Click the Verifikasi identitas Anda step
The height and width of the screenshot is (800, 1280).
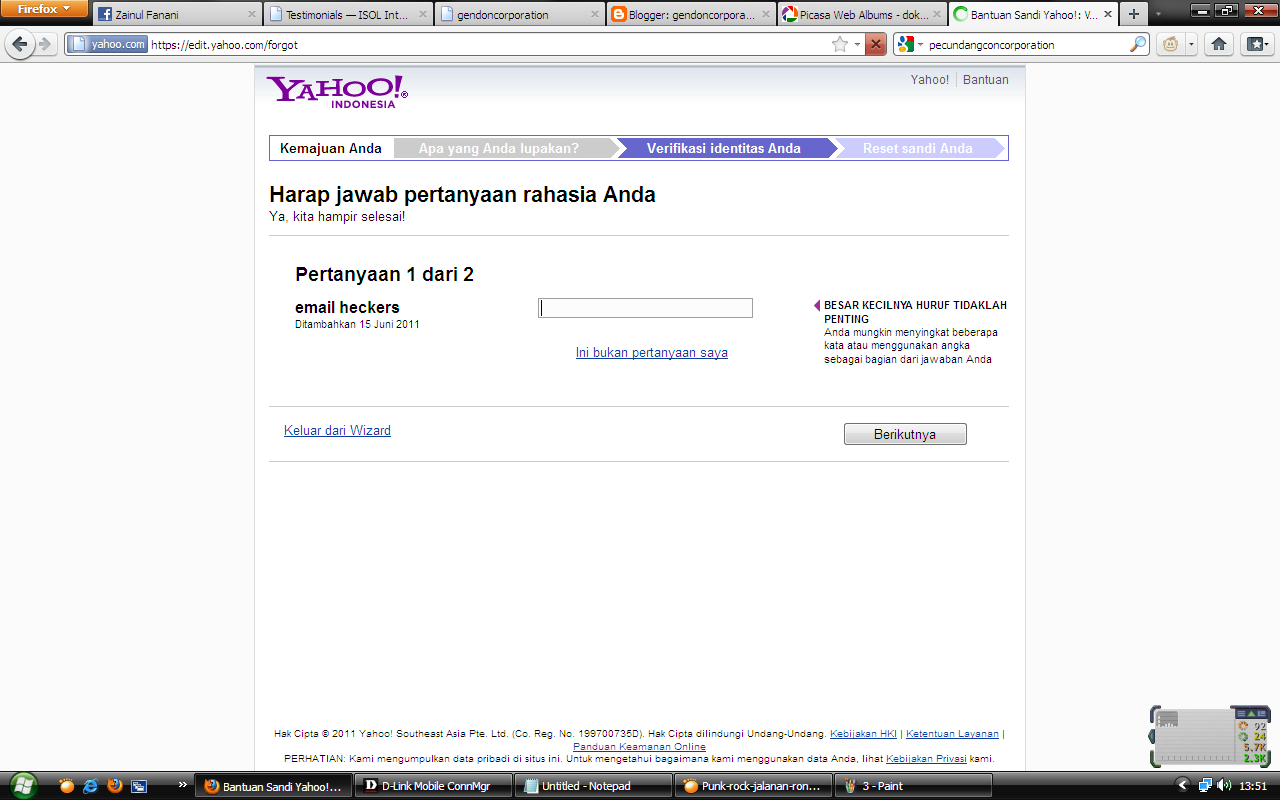tap(724, 148)
